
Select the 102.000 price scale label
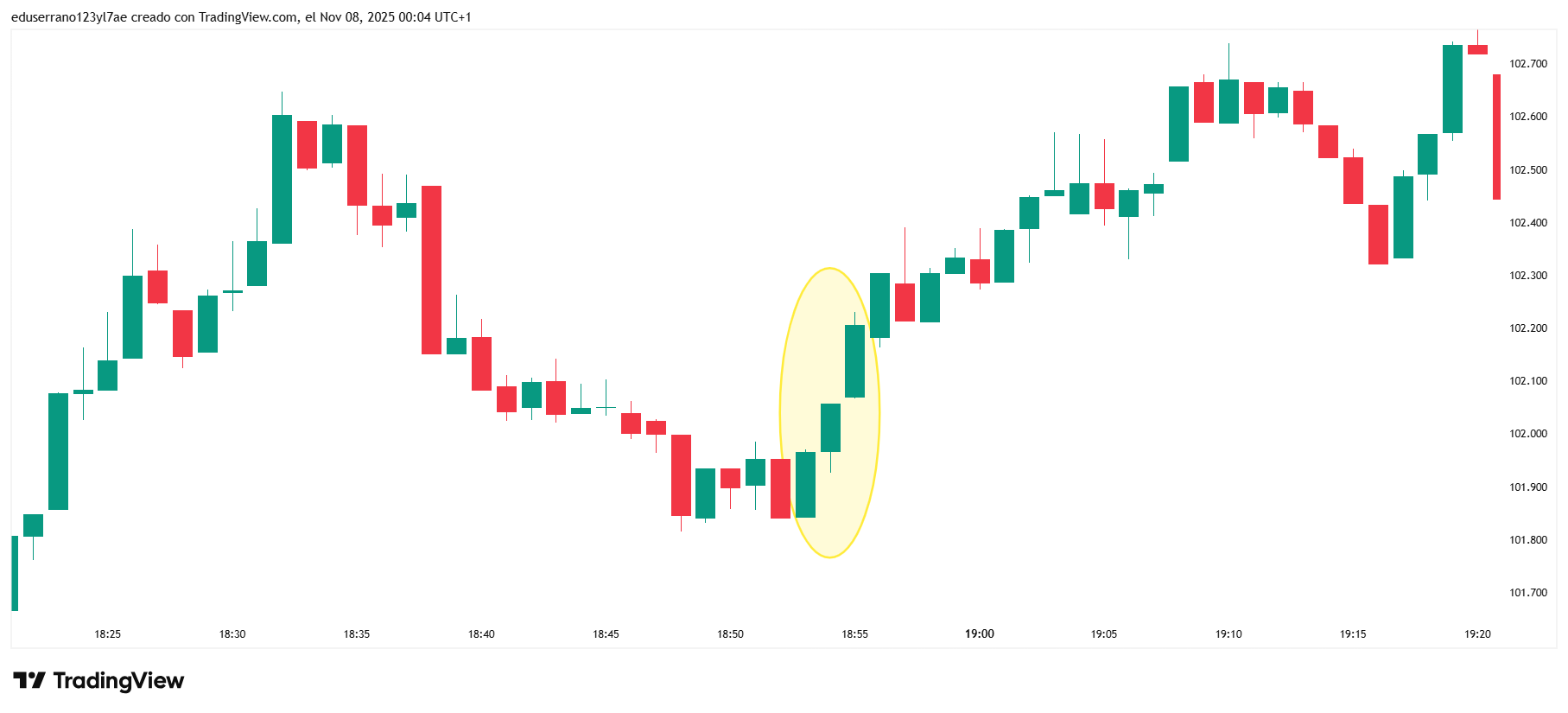[1528, 434]
